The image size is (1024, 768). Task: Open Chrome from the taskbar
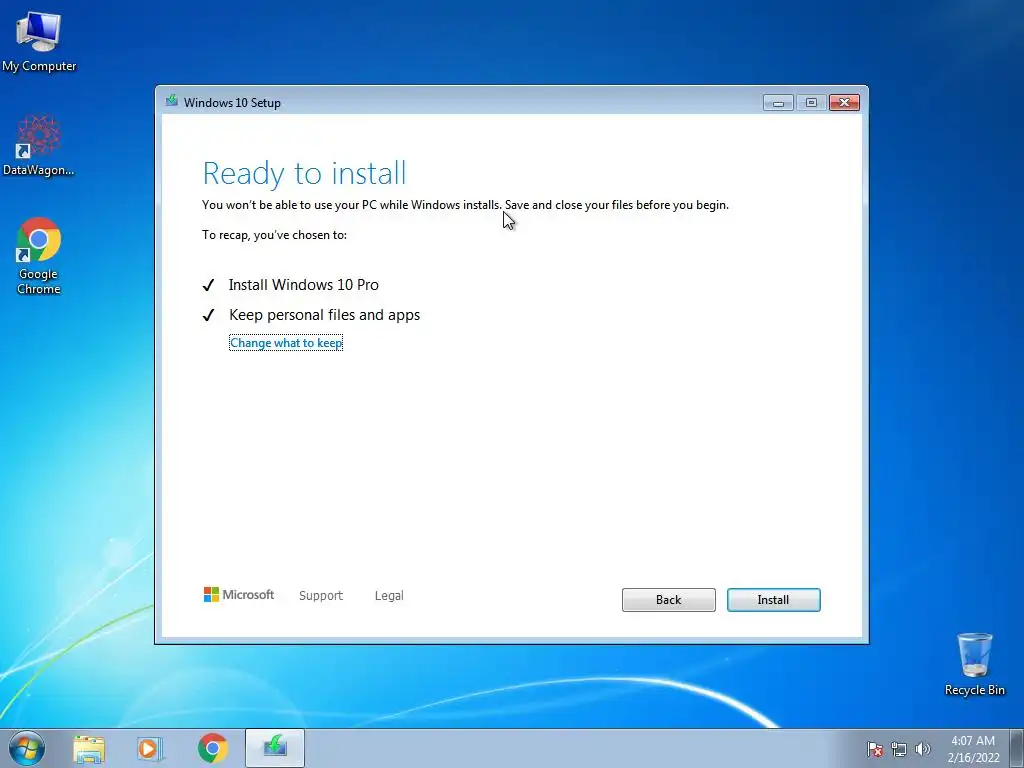pos(212,748)
